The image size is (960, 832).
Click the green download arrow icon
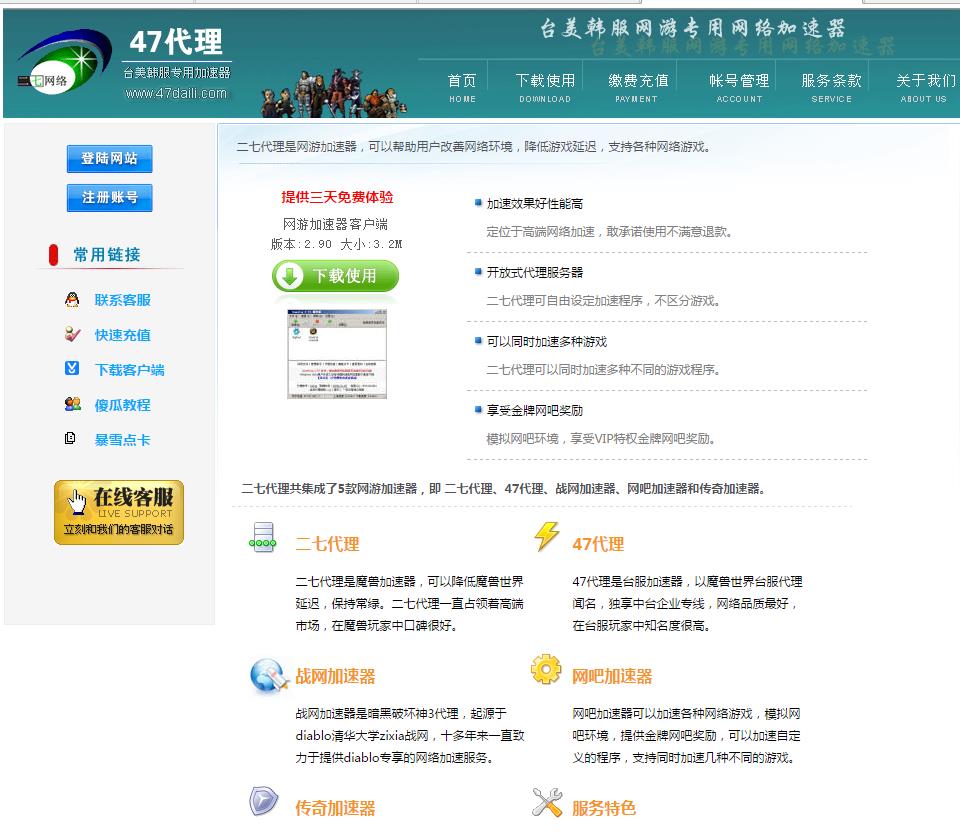pyautogui.click(x=290, y=276)
